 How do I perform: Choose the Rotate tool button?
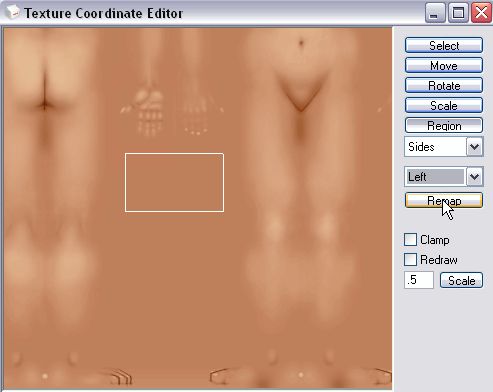pos(444,85)
